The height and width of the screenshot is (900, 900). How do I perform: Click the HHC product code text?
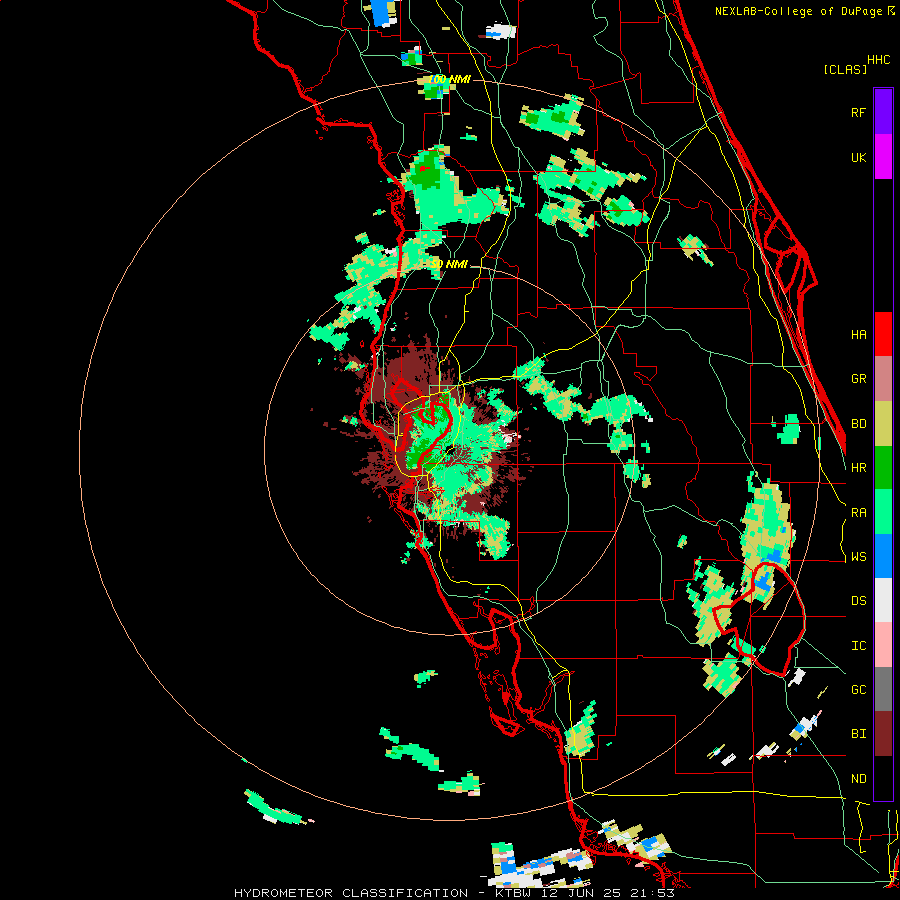click(878, 60)
